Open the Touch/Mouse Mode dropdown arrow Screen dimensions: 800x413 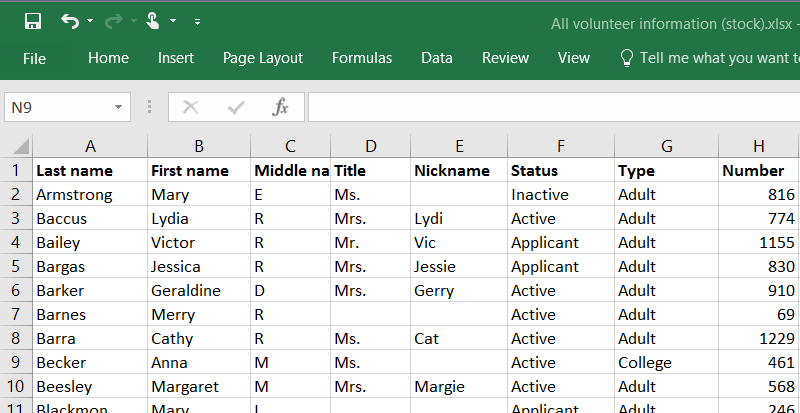coord(173,22)
